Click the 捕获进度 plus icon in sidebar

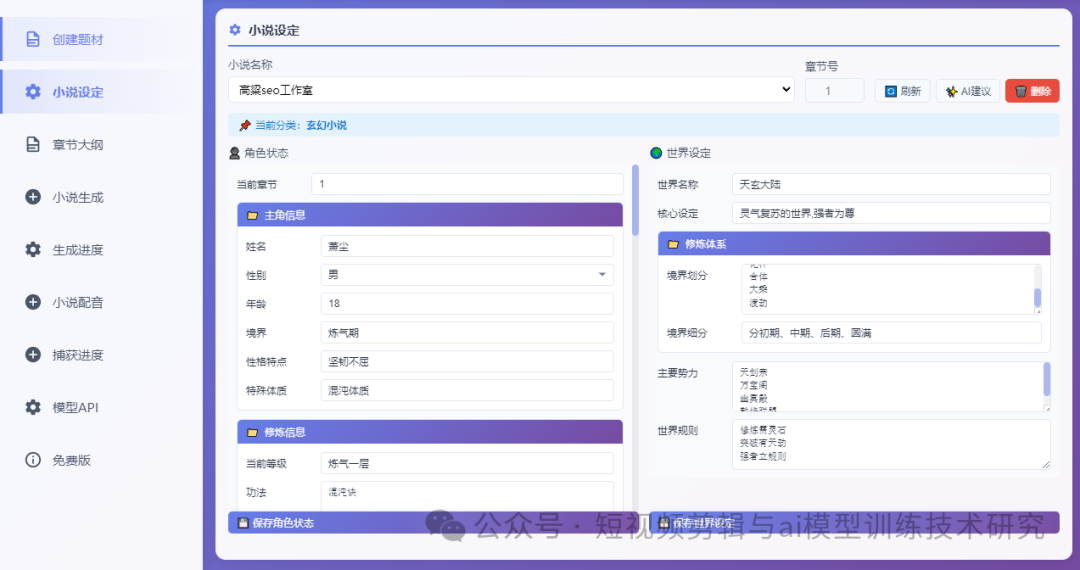point(32,355)
